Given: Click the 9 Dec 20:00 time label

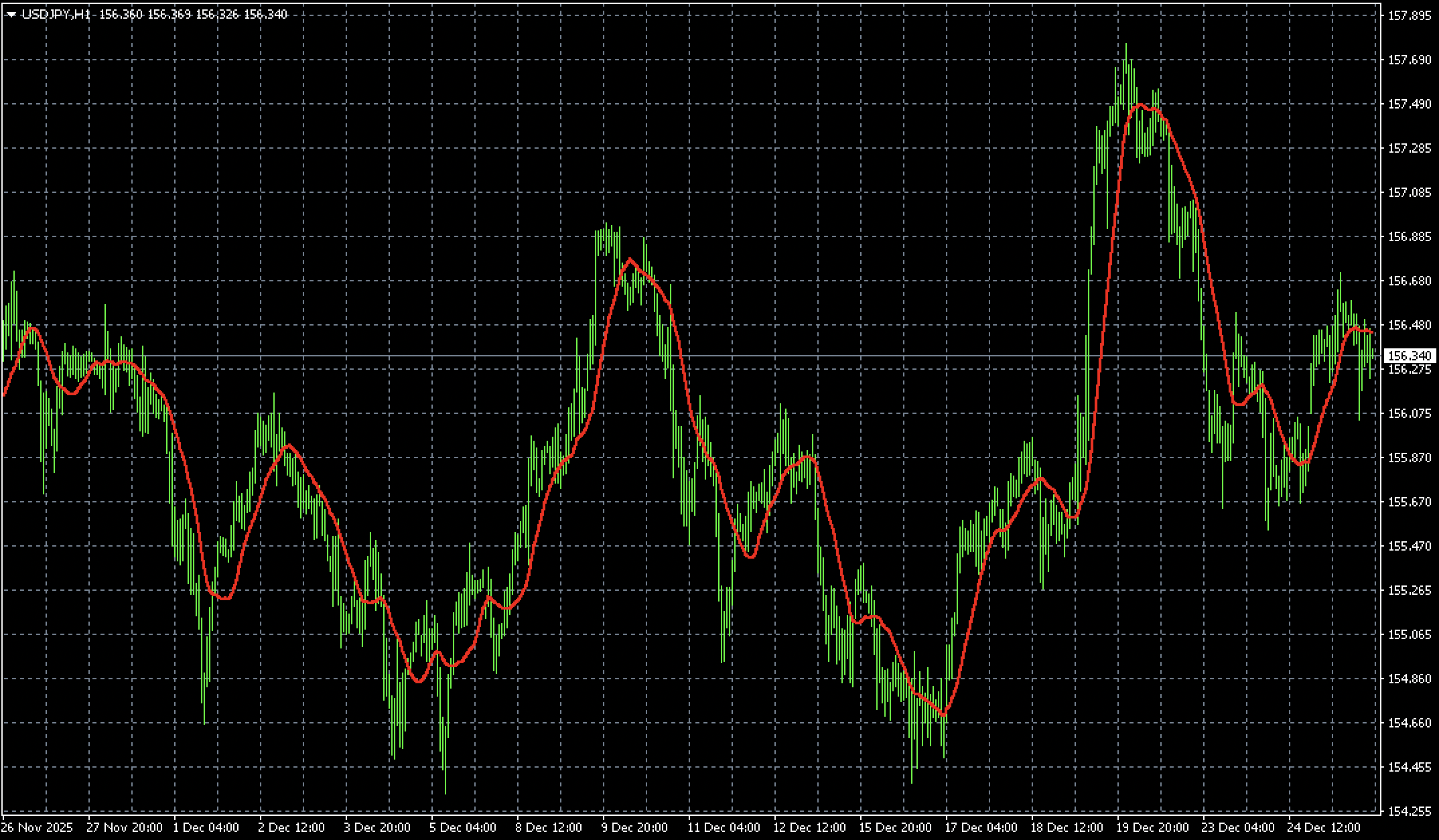Looking at the screenshot, I should click(634, 827).
